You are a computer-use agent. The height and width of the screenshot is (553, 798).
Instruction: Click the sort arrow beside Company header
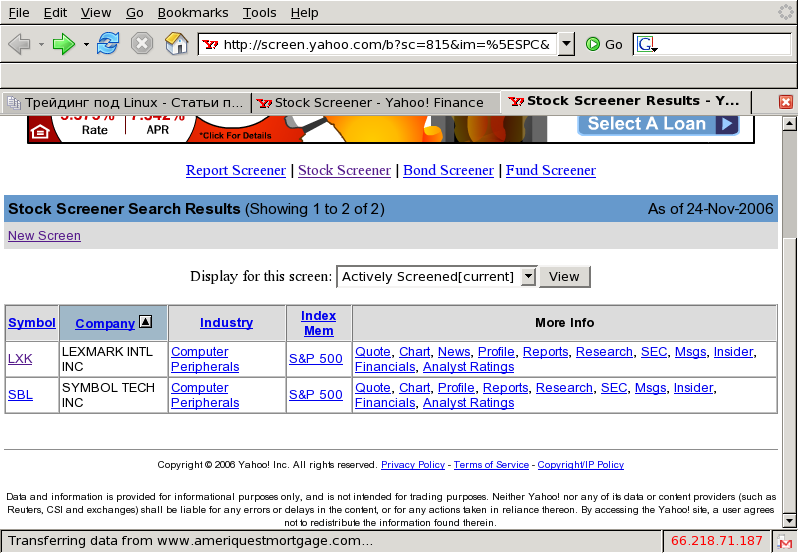(x=146, y=322)
